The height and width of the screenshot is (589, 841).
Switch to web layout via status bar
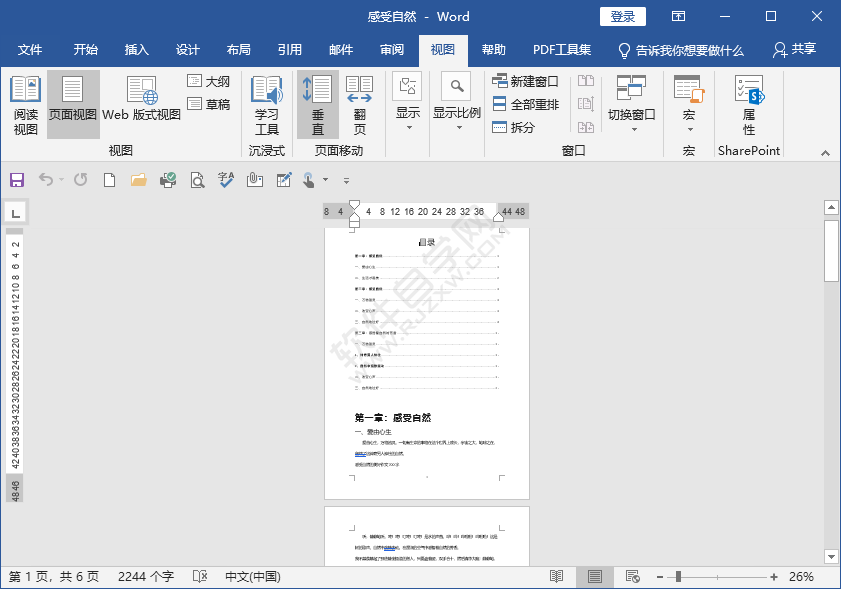click(633, 577)
